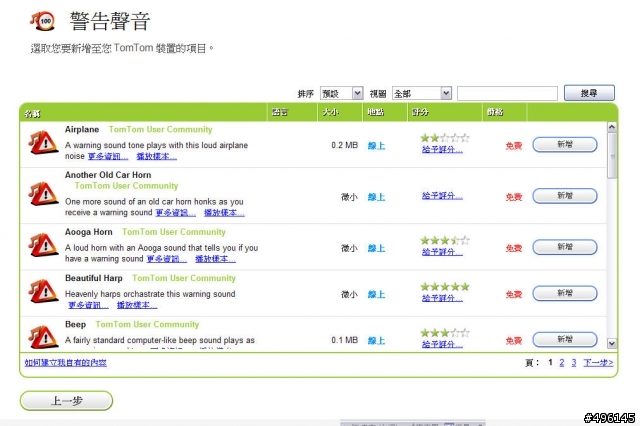Play sample 播放樣本 for Airplane
This screenshot has width=640, height=426.
pos(156,156)
